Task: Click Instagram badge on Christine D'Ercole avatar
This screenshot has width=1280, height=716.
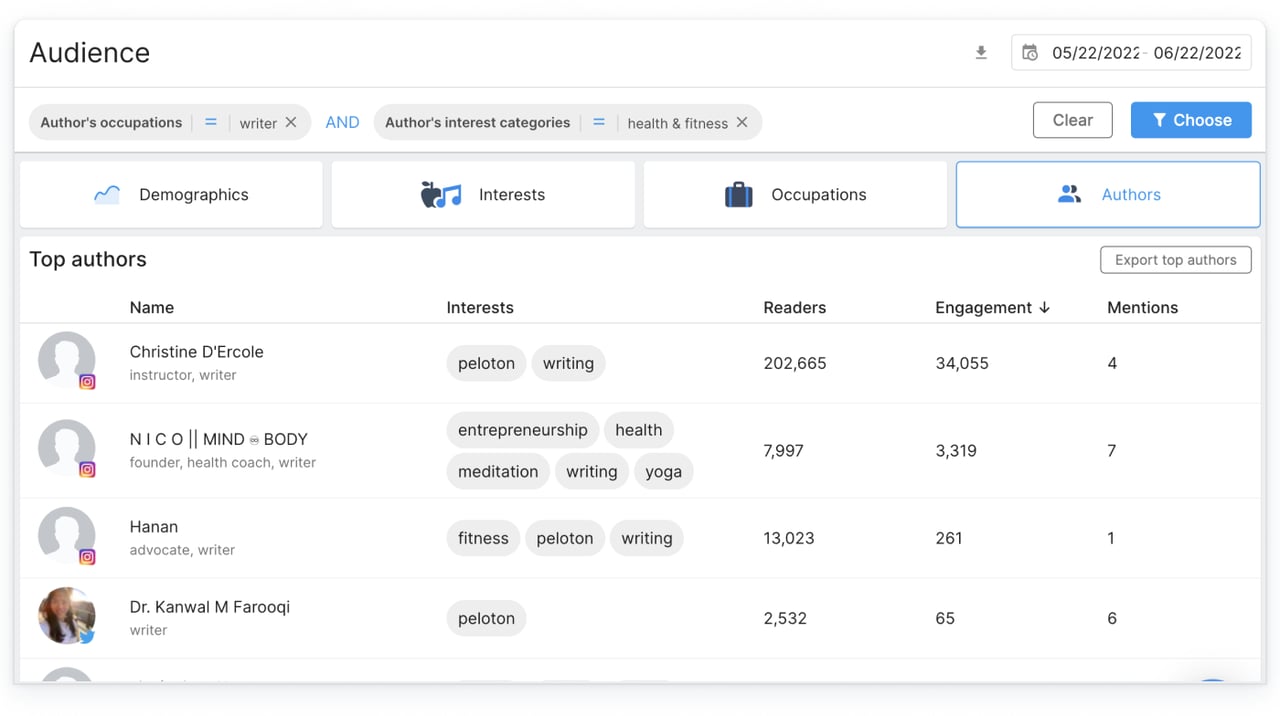Action: point(87,381)
